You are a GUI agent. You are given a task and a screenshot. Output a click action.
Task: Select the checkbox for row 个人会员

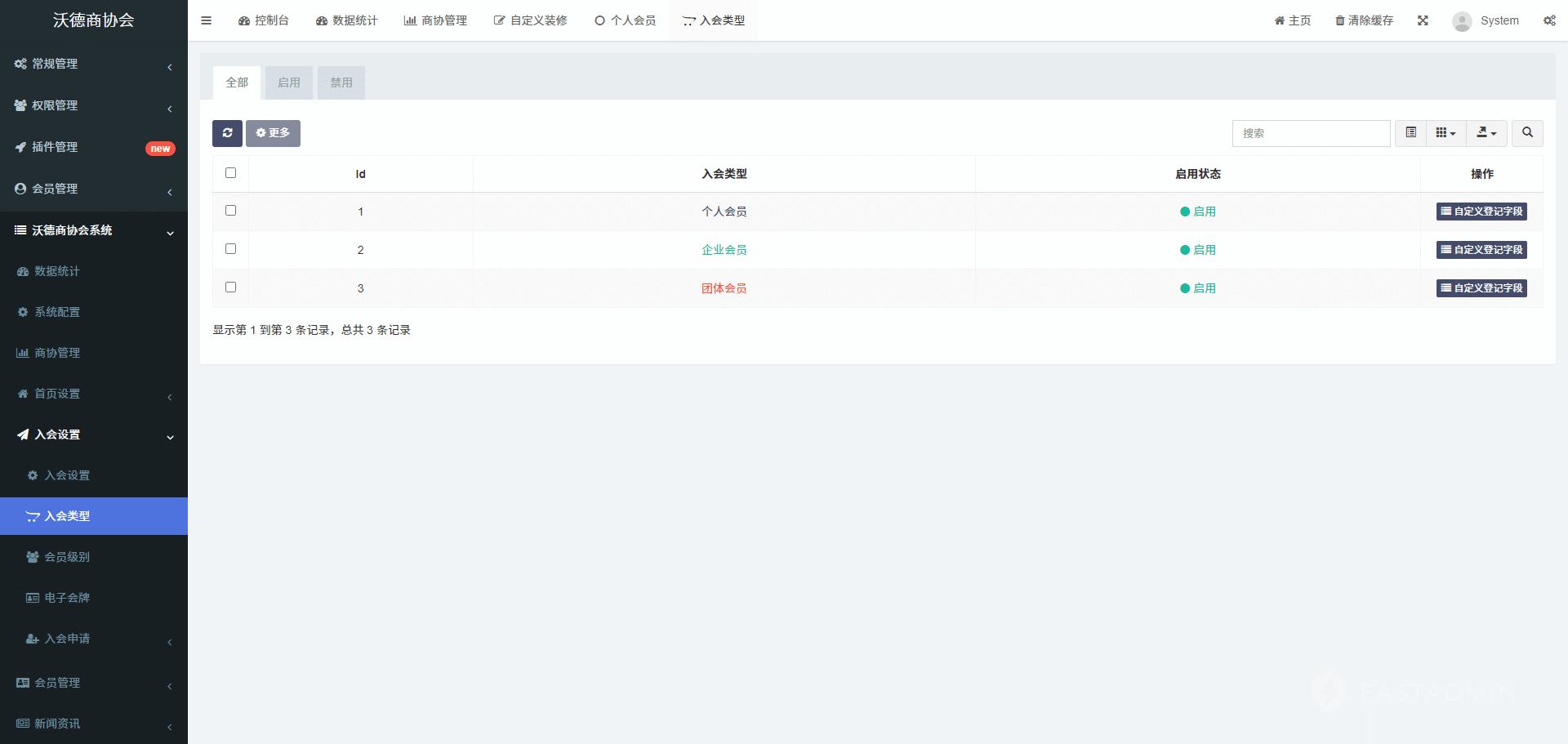(x=231, y=211)
